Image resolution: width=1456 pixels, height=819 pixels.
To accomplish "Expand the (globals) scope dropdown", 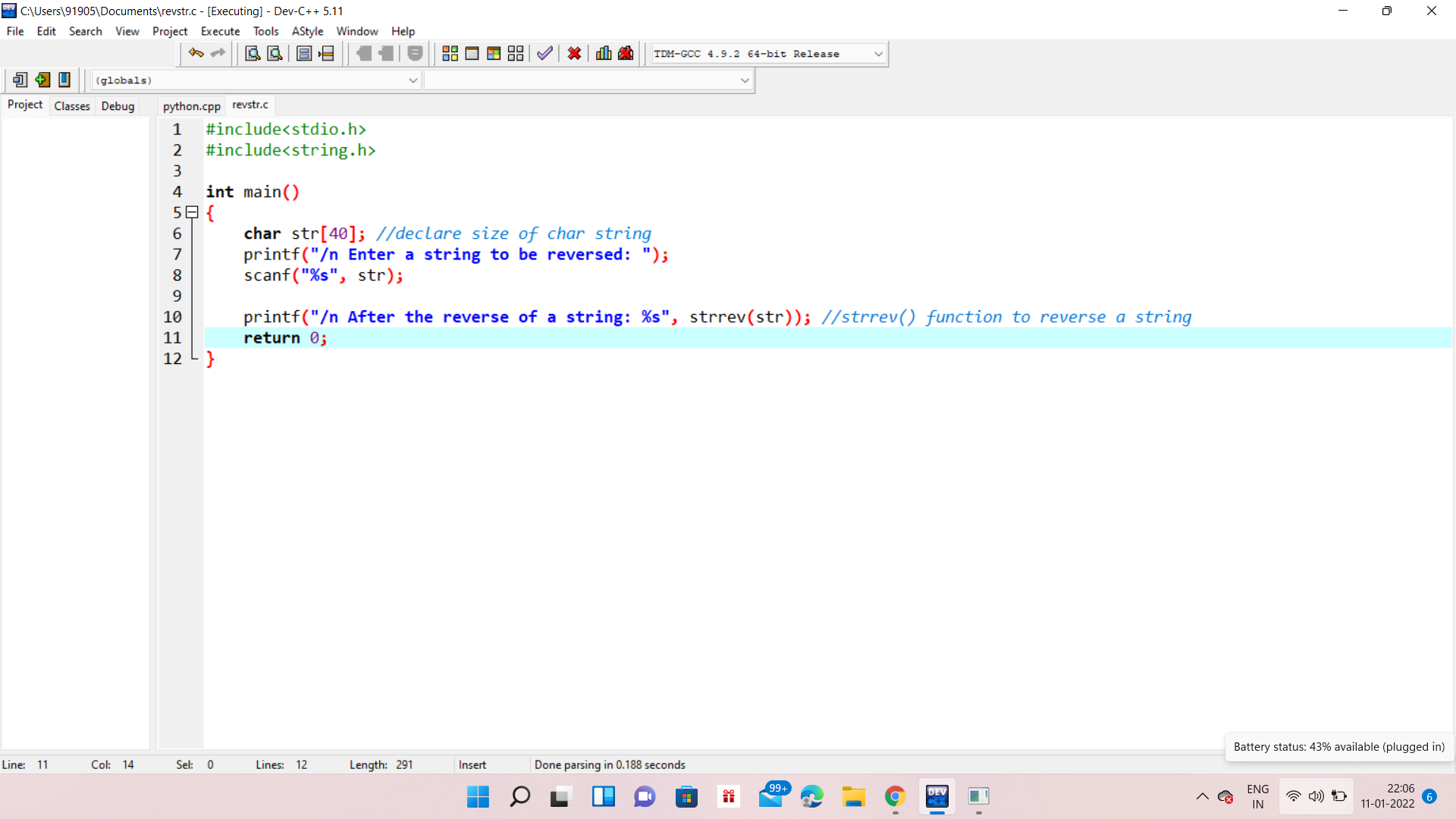I will (413, 80).
